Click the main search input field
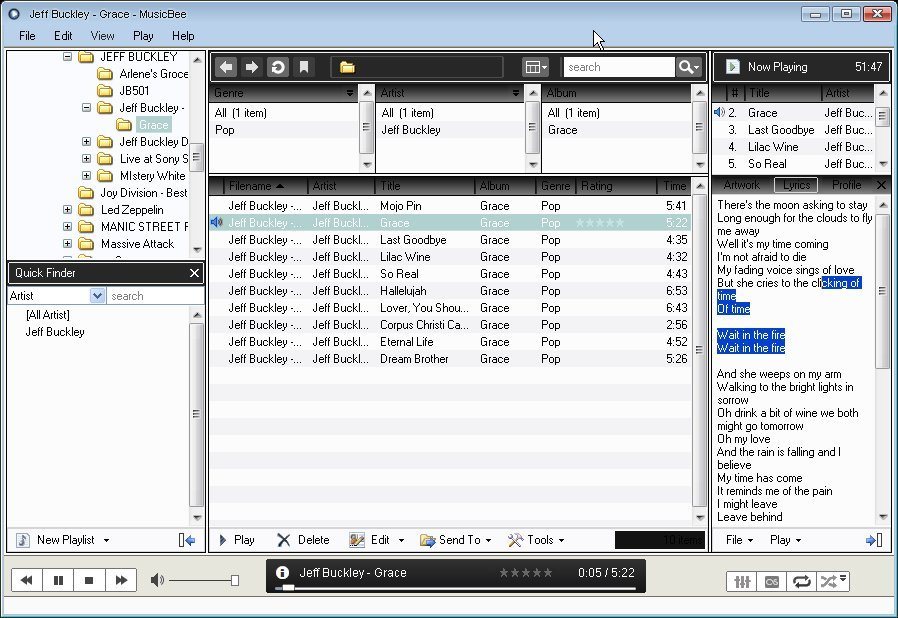898x618 pixels. [x=619, y=67]
